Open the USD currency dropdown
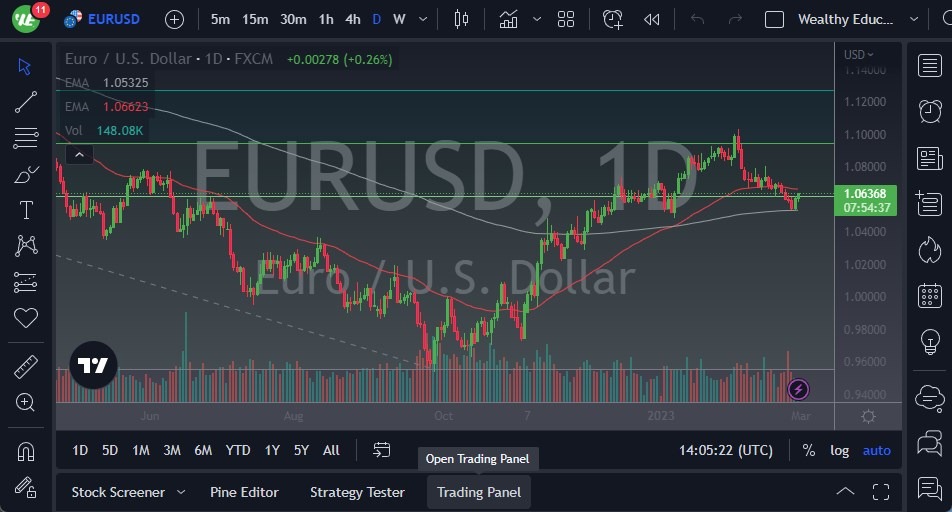952x512 pixels. 858,55
